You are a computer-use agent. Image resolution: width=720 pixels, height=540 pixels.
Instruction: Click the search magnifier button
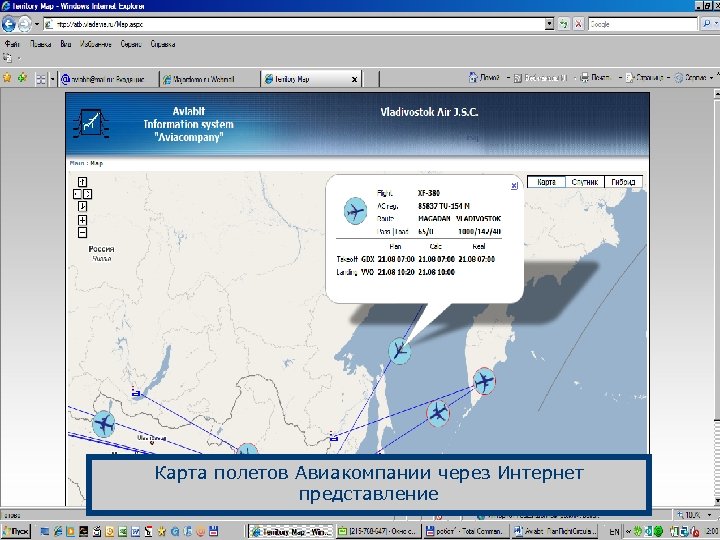coord(707,24)
